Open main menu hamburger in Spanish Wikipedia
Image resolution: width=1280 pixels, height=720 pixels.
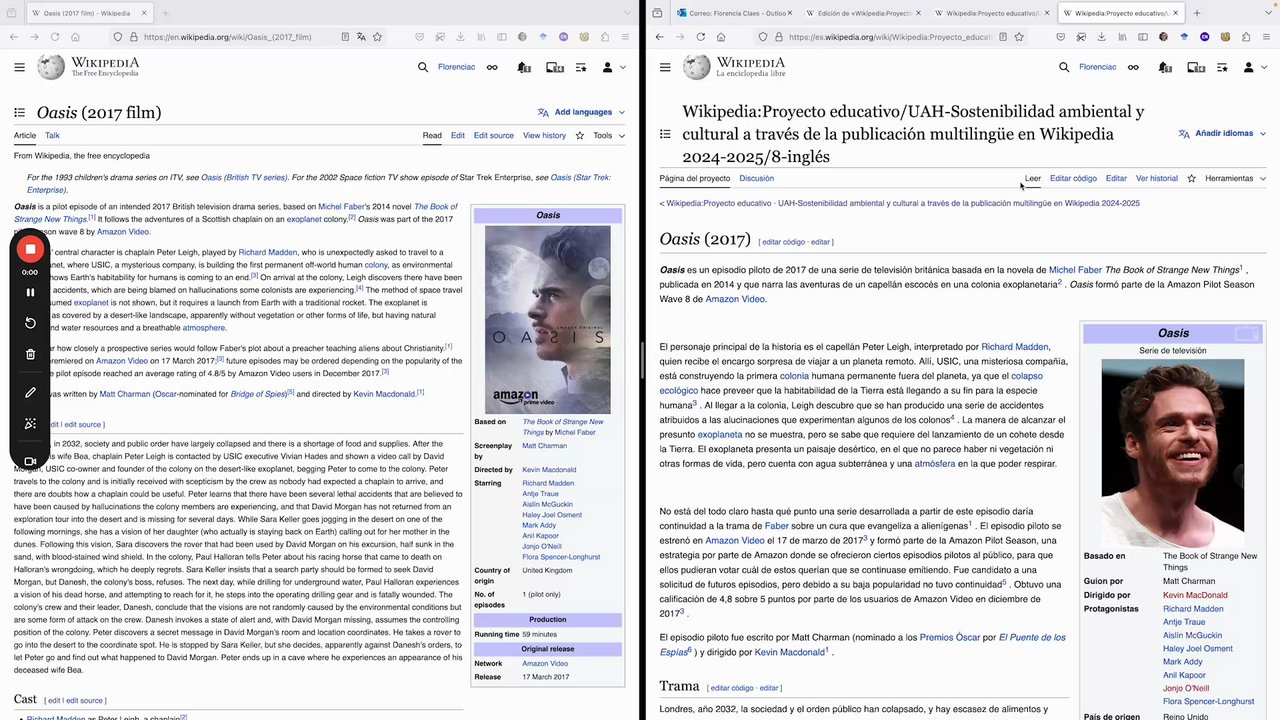click(x=665, y=67)
